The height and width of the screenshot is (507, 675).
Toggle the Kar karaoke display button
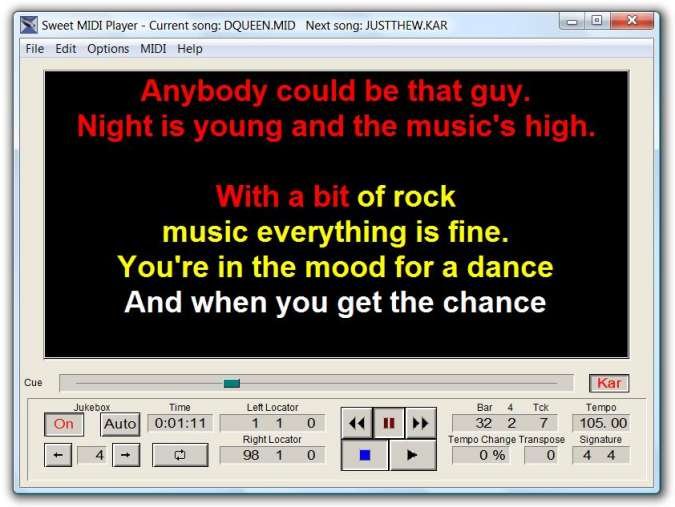609,383
